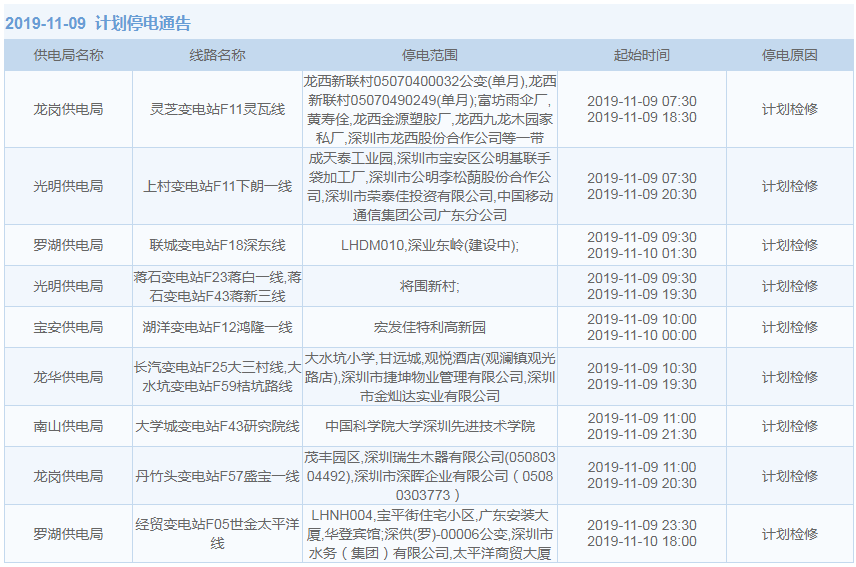Click the 丹竹头变电站F57盛宝一线 cell
The height and width of the screenshot is (567, 856).
pos(217,476)
